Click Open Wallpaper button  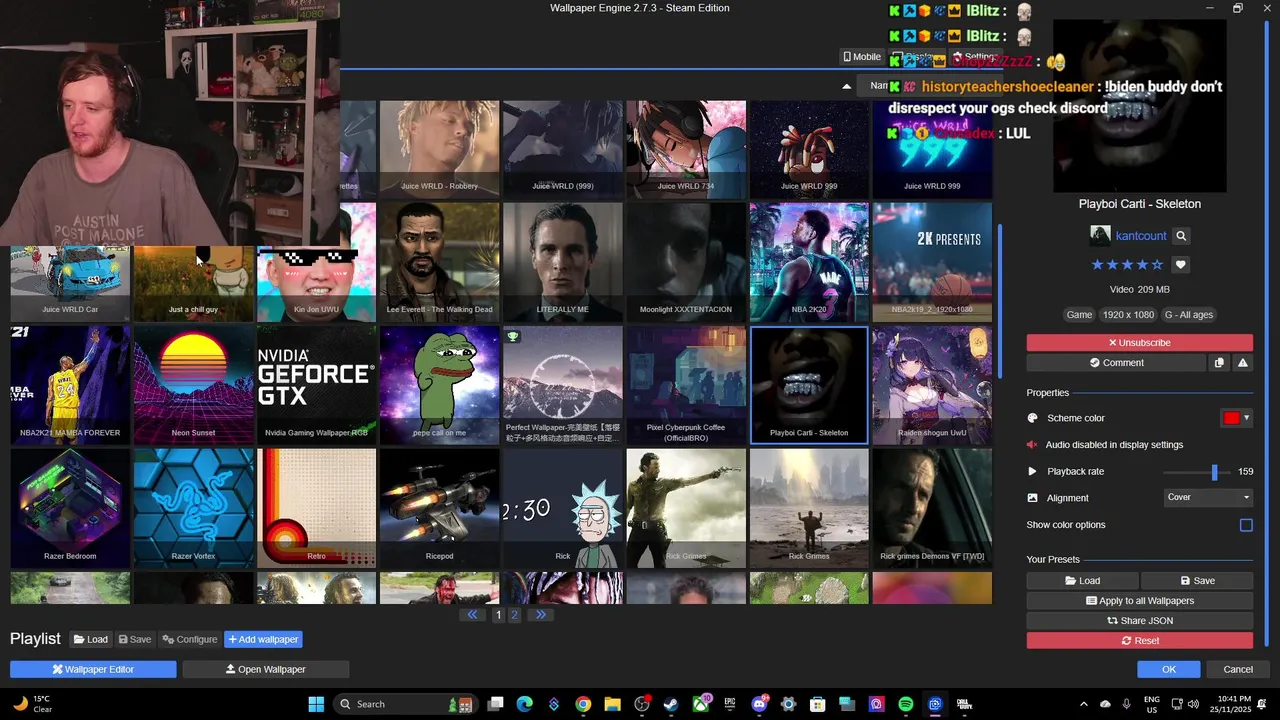[265, 669]
